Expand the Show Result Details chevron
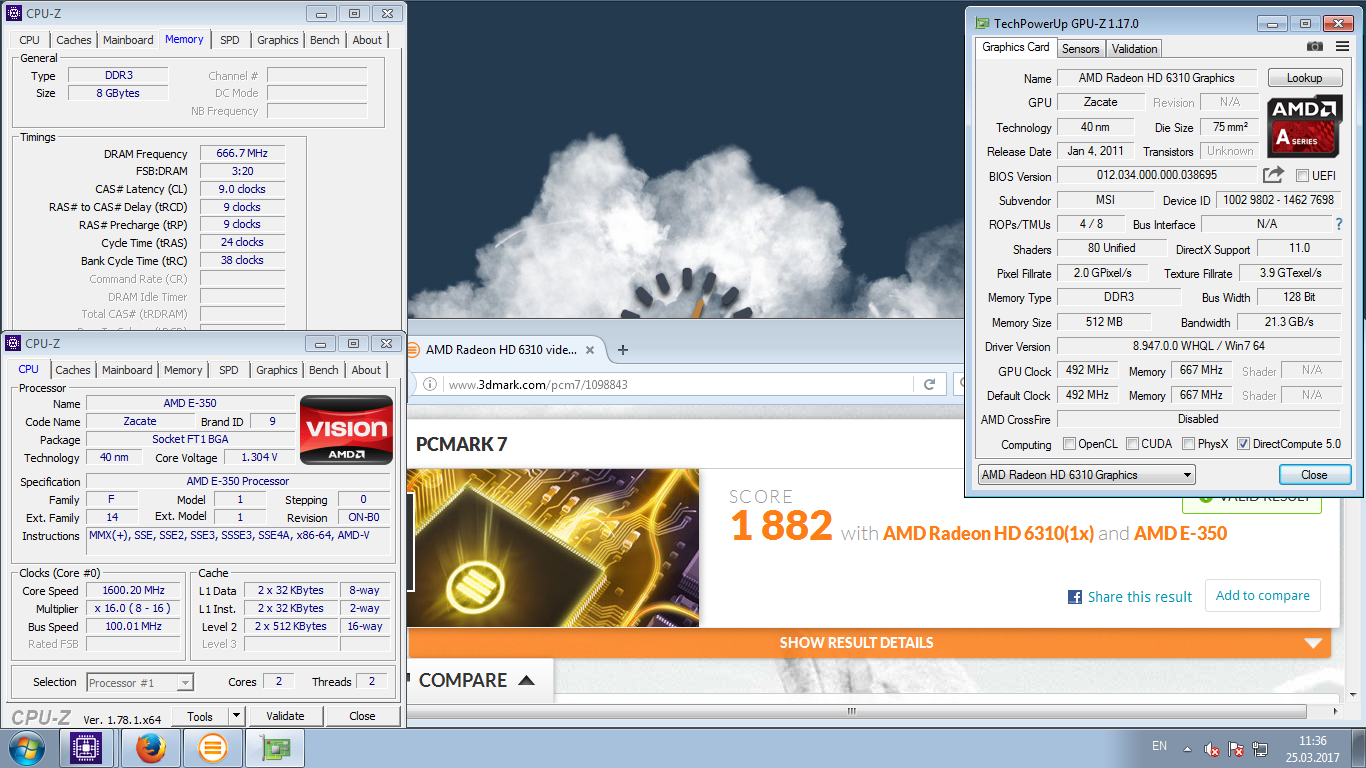Screen dimensions: 1366x768 point(1313,643)
